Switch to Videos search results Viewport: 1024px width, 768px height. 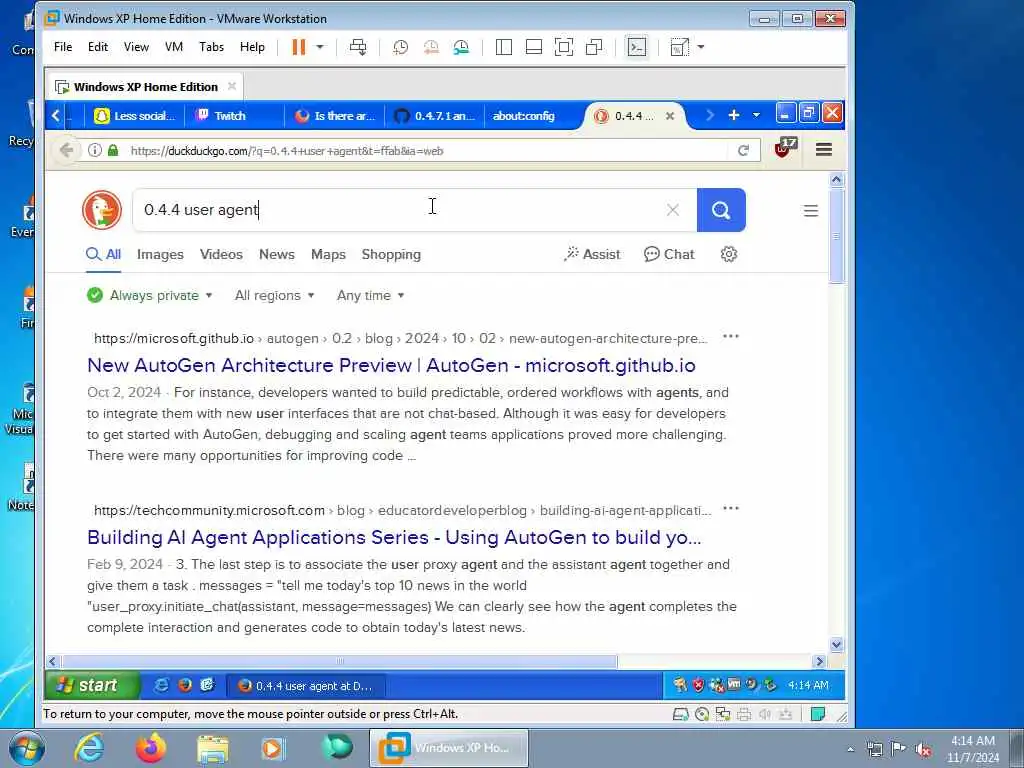(221, 254)
